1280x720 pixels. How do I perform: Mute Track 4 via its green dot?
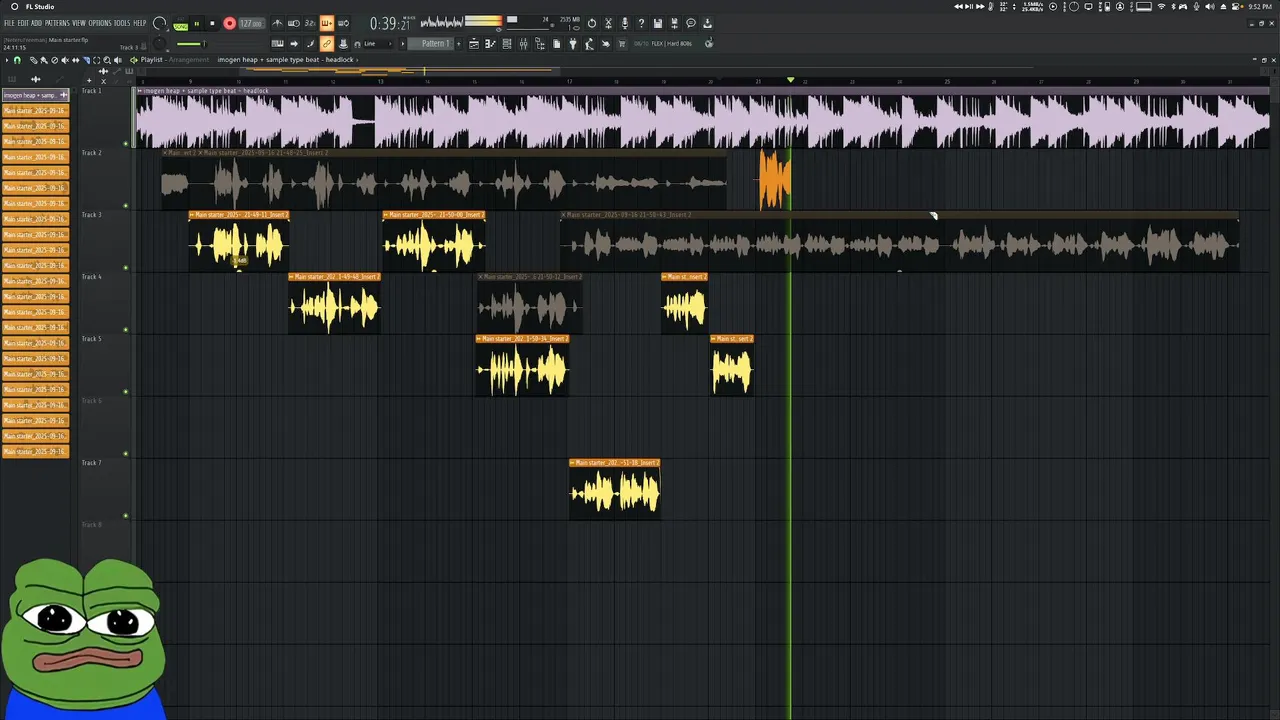(x=126, y=330)
